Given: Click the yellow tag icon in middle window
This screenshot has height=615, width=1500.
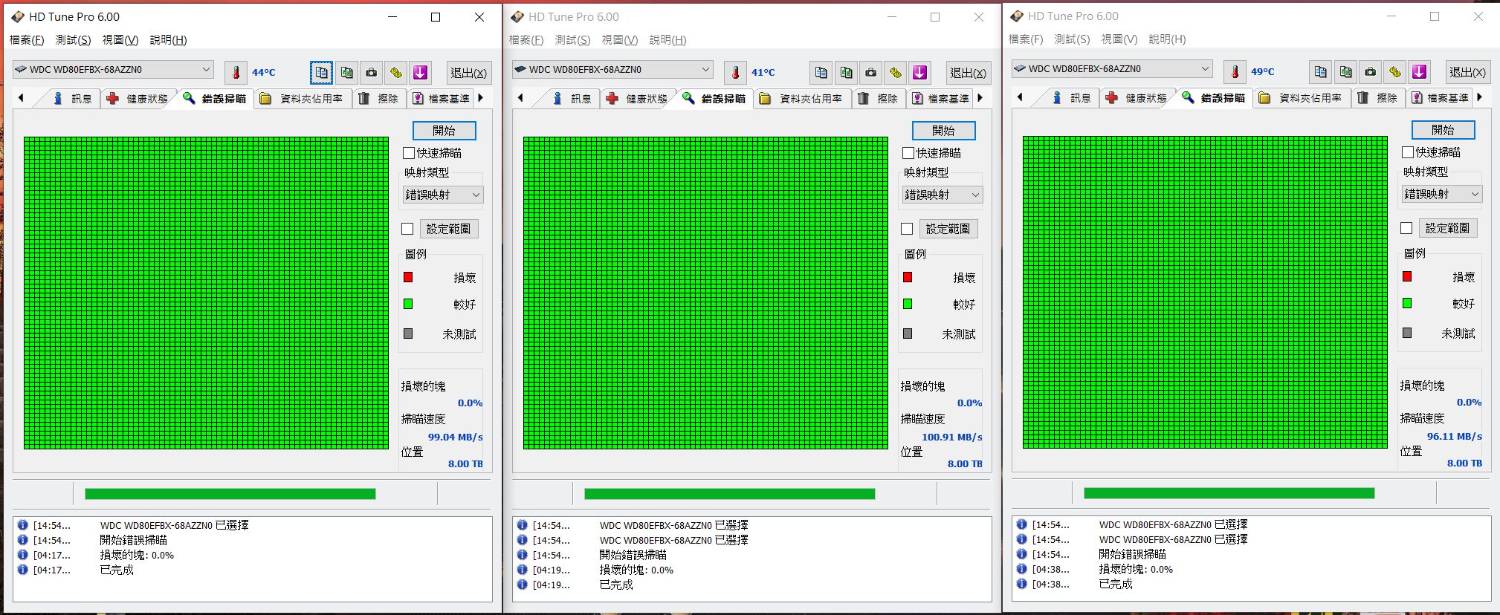Looking at the screenshot, I should (x=896, y=72).
